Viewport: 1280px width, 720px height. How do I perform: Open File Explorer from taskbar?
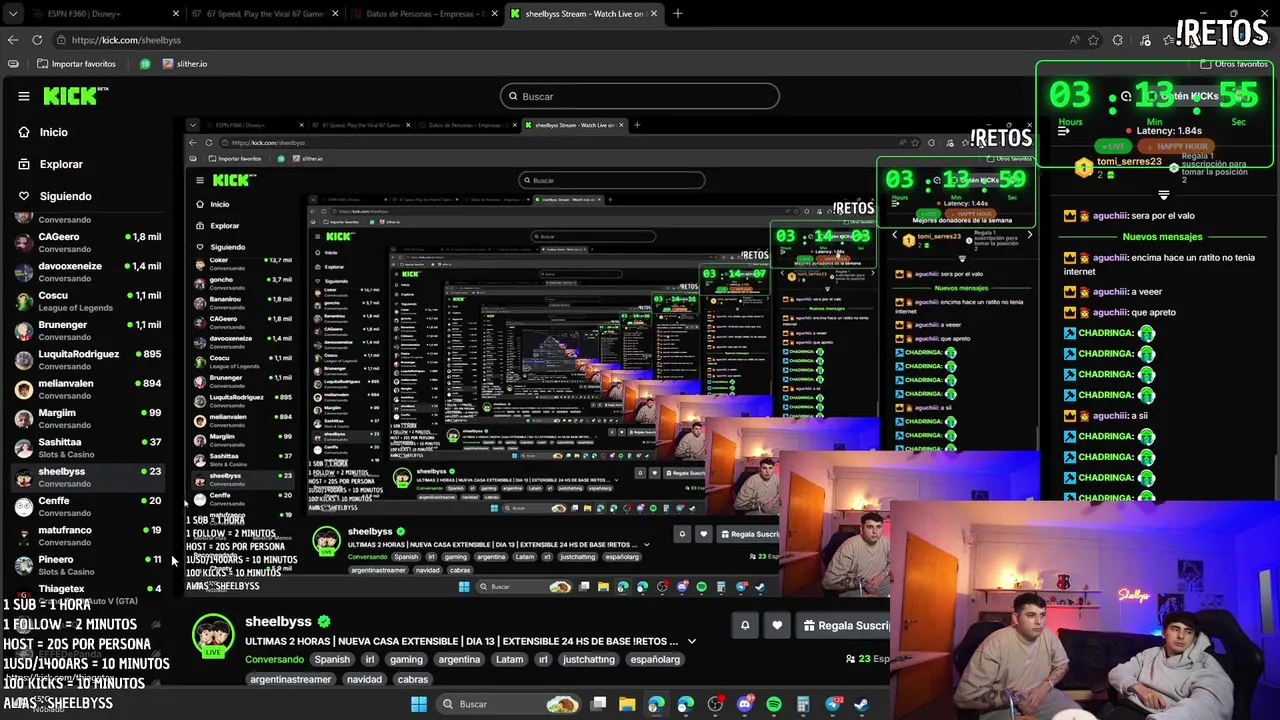[x=627, y=704]
